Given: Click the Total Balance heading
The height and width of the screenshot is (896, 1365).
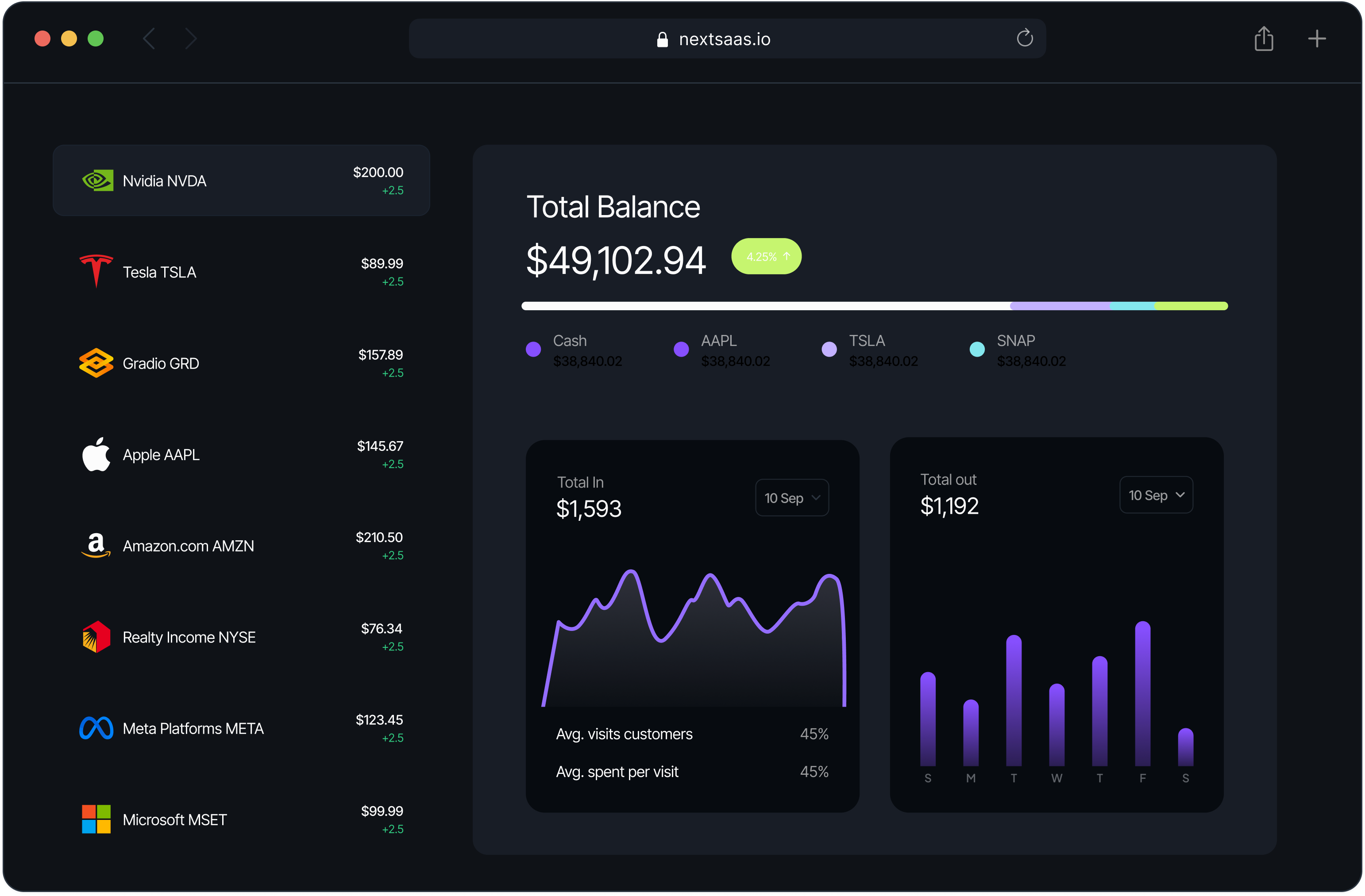Looking at the screenshot, I should pos(613,206).
